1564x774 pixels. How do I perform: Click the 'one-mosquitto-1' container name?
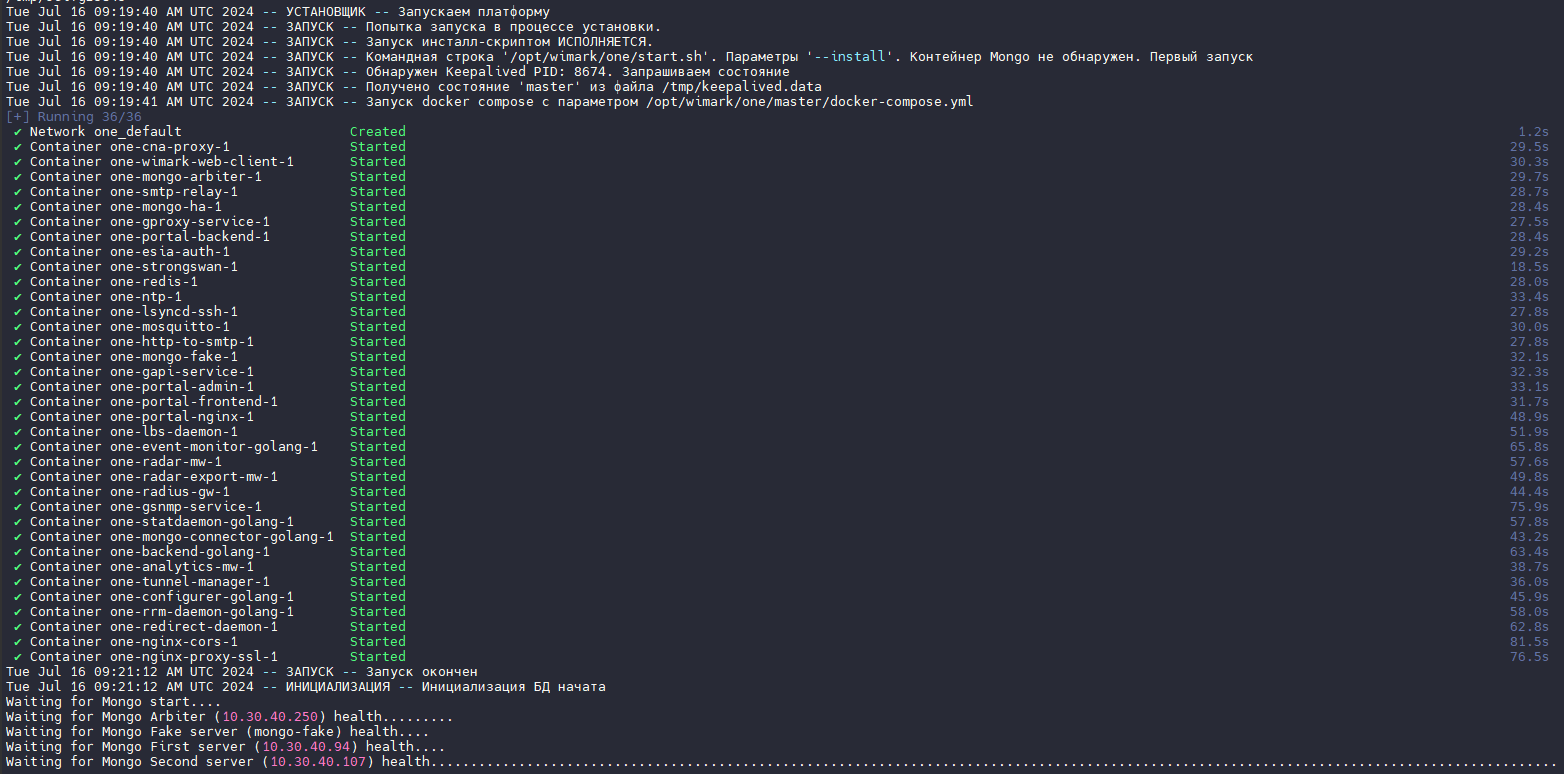click(170, 327)
